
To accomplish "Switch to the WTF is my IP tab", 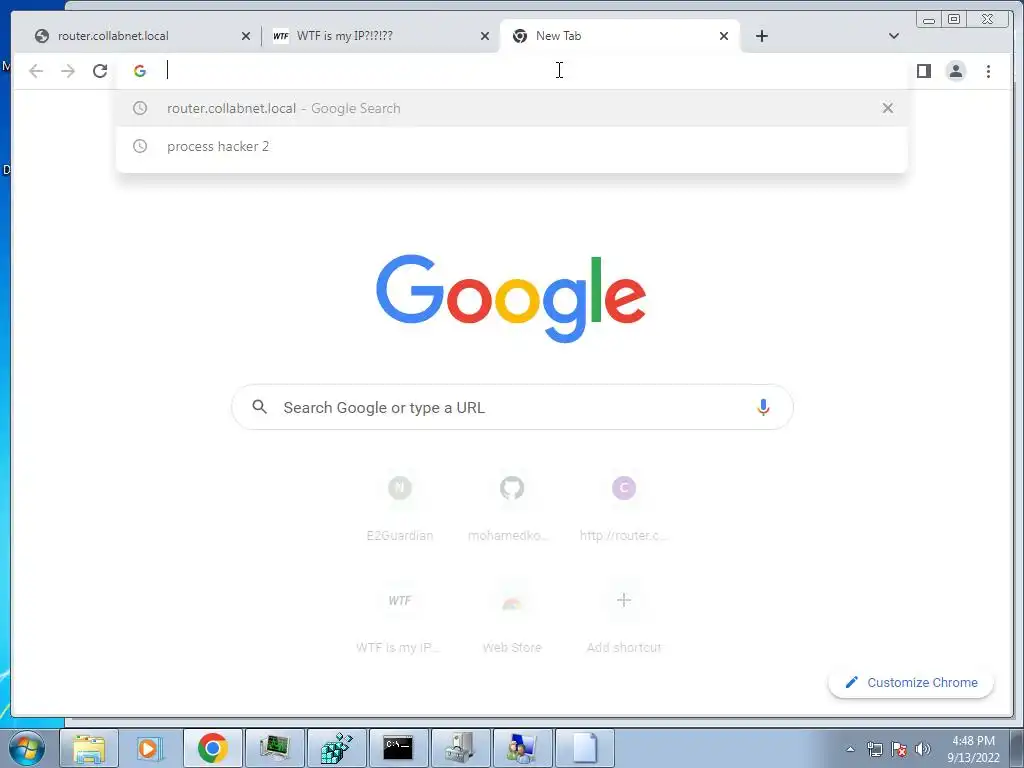I will (377, 36).
